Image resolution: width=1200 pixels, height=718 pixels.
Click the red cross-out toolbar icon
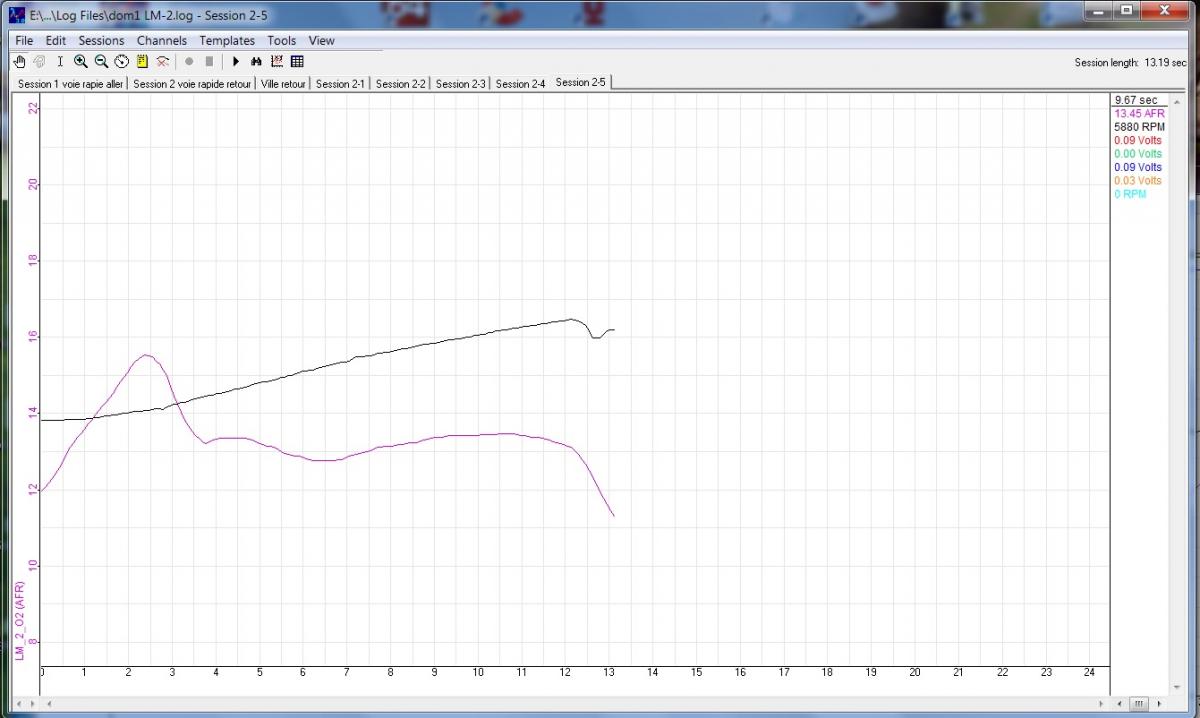[162, 61]
